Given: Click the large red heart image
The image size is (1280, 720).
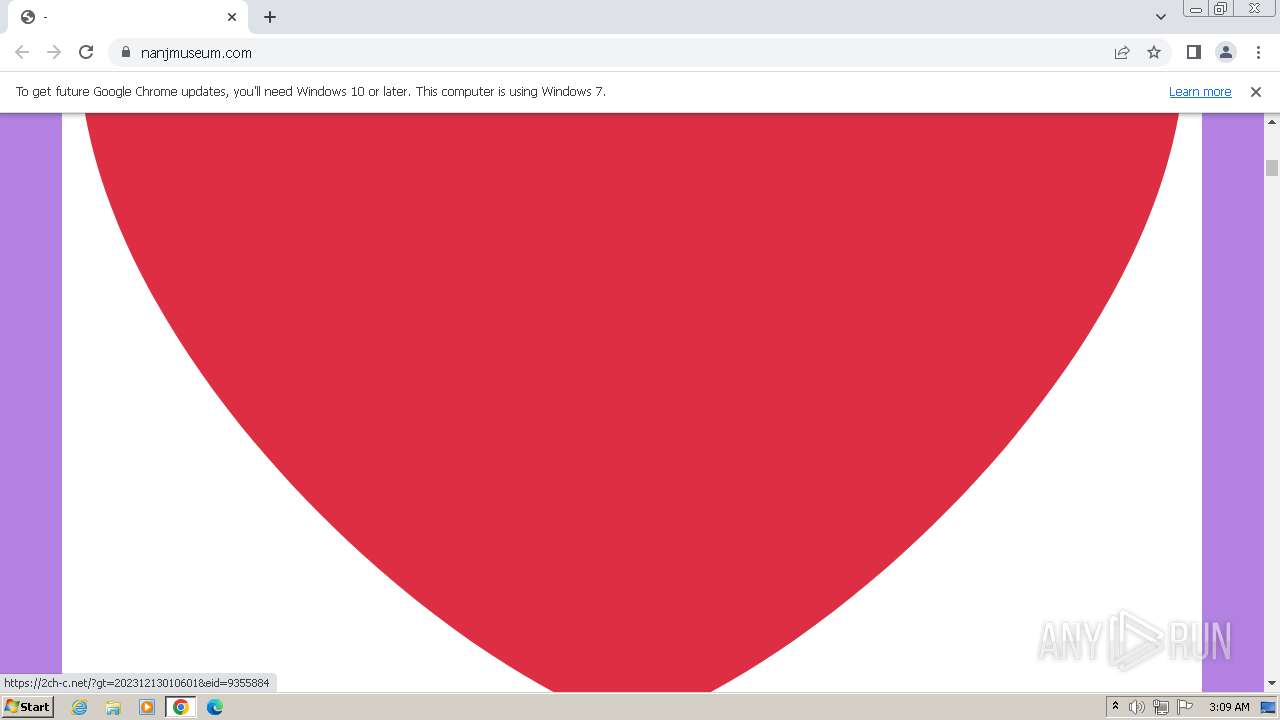Looking at the screenshot, I should tap(631, 402).
